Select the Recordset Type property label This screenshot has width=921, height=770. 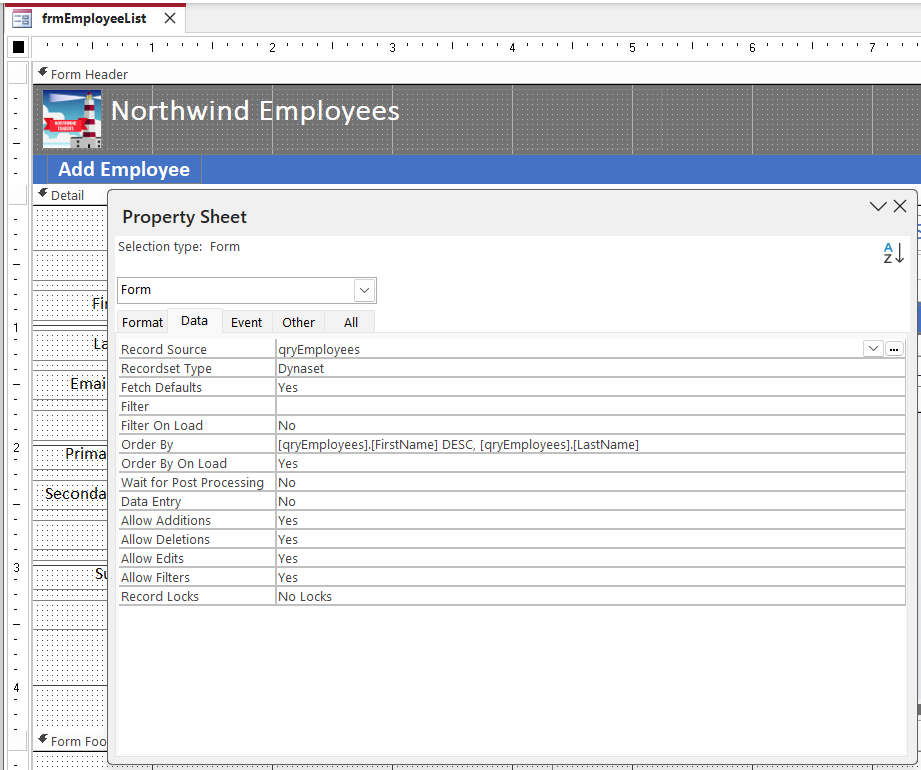166,368
